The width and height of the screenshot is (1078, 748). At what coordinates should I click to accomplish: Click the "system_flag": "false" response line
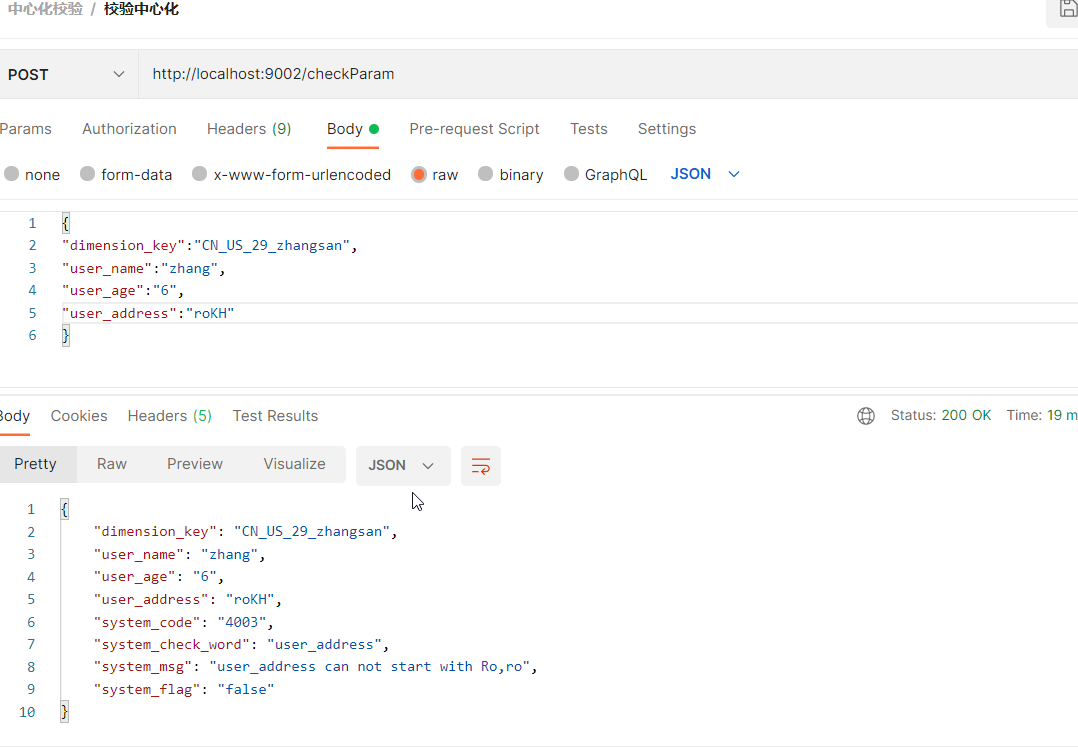(184, 690)
